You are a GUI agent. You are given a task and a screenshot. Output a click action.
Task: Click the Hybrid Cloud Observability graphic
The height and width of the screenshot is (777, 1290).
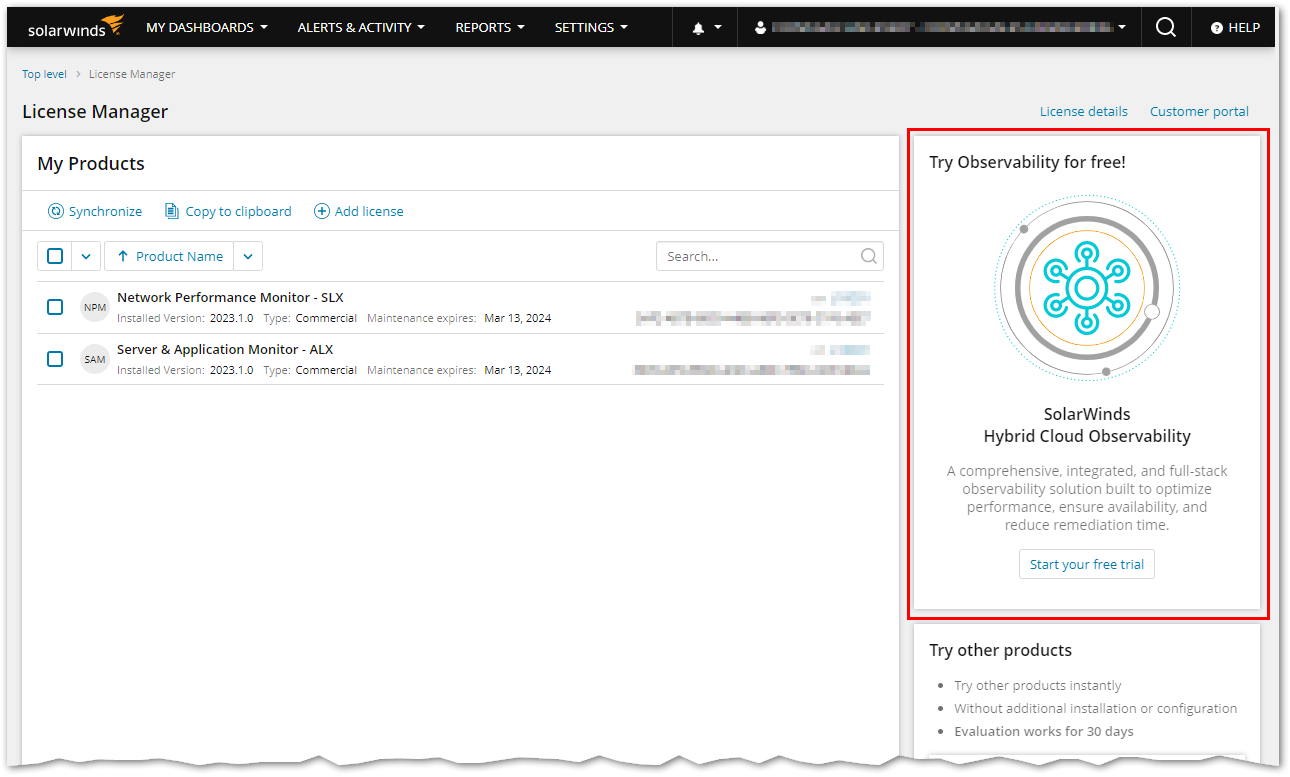point(1087,289)
